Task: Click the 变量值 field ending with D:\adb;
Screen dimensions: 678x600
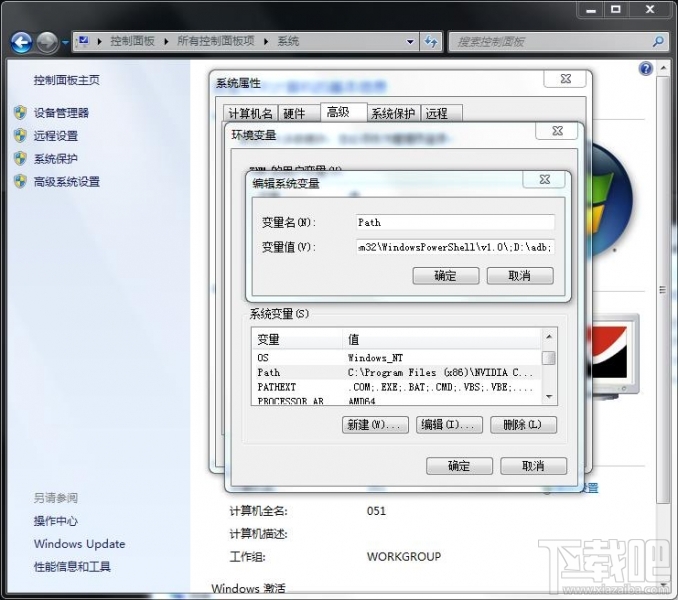Action: click(455, 247)
